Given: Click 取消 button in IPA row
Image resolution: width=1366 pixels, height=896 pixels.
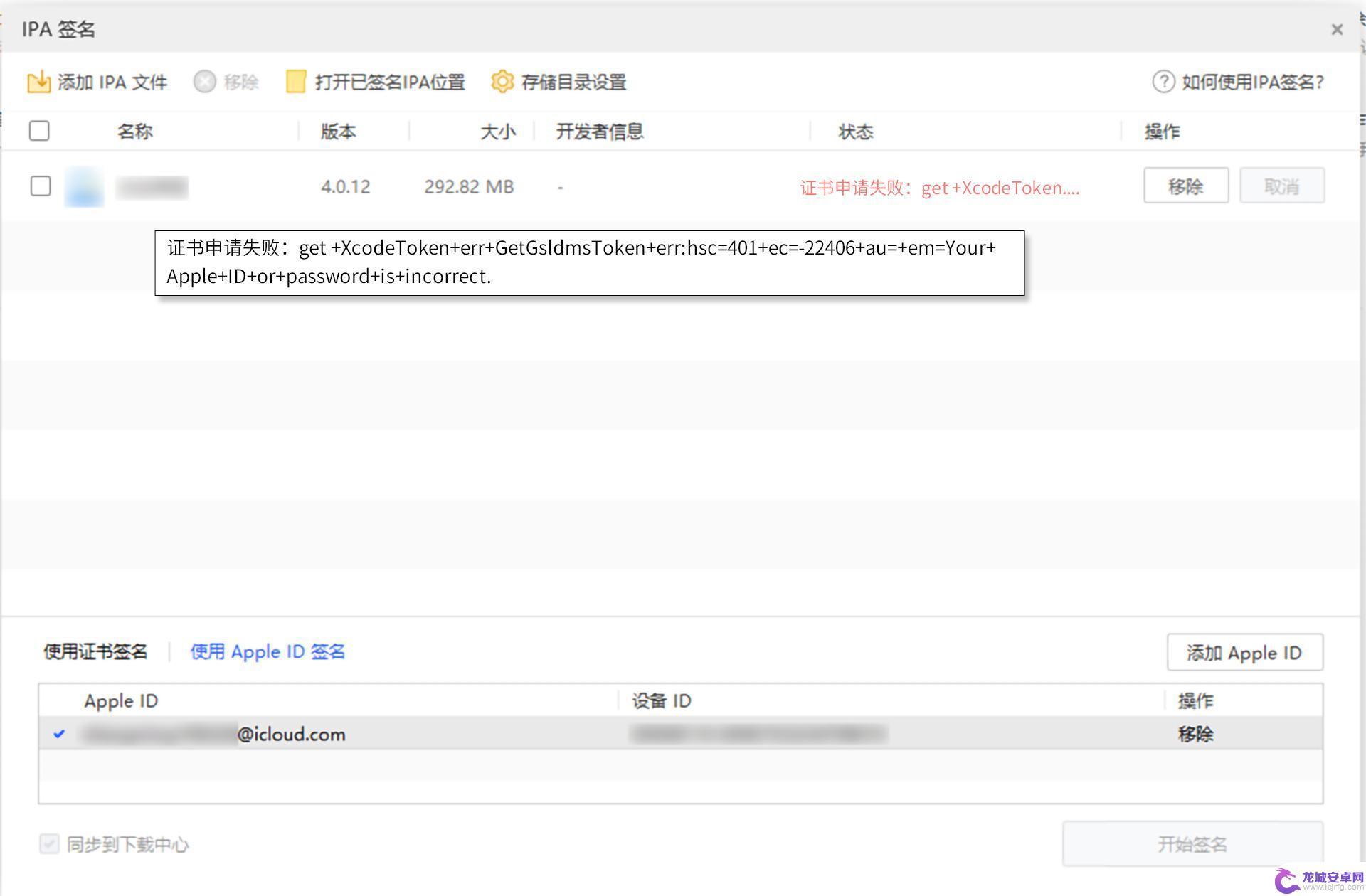Looking at the screenshot, I should point(1282,186).
